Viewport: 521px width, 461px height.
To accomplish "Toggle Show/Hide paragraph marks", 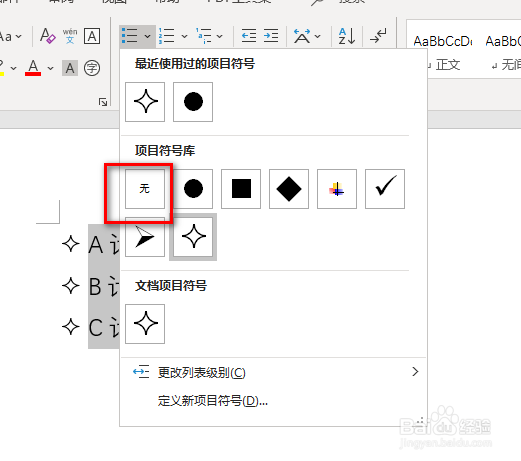I will click(x=378, y=36).
